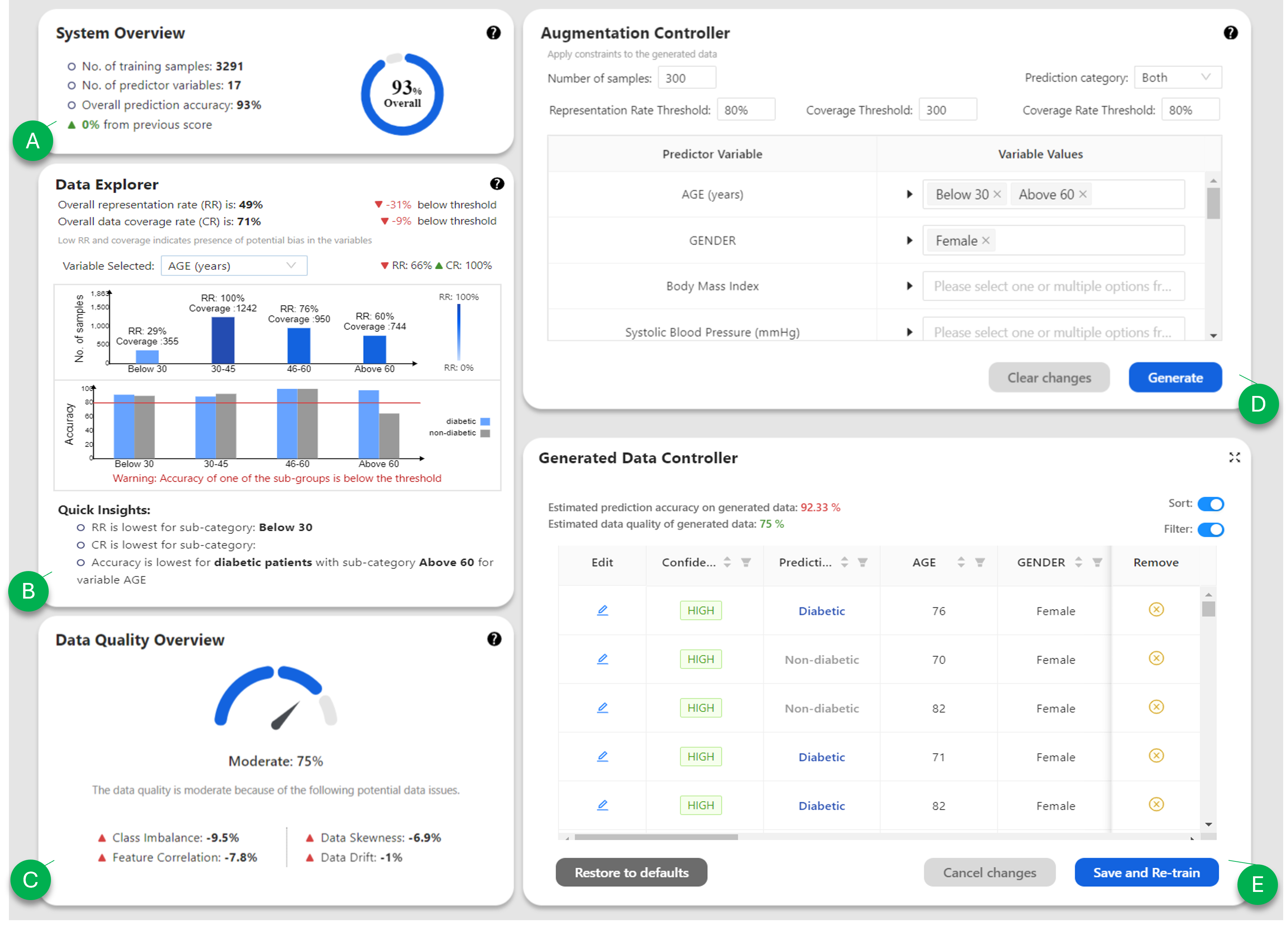Screen dimensions: 1288x925
Task: Click Save and Re-train button
Action: coord(1146,872)
